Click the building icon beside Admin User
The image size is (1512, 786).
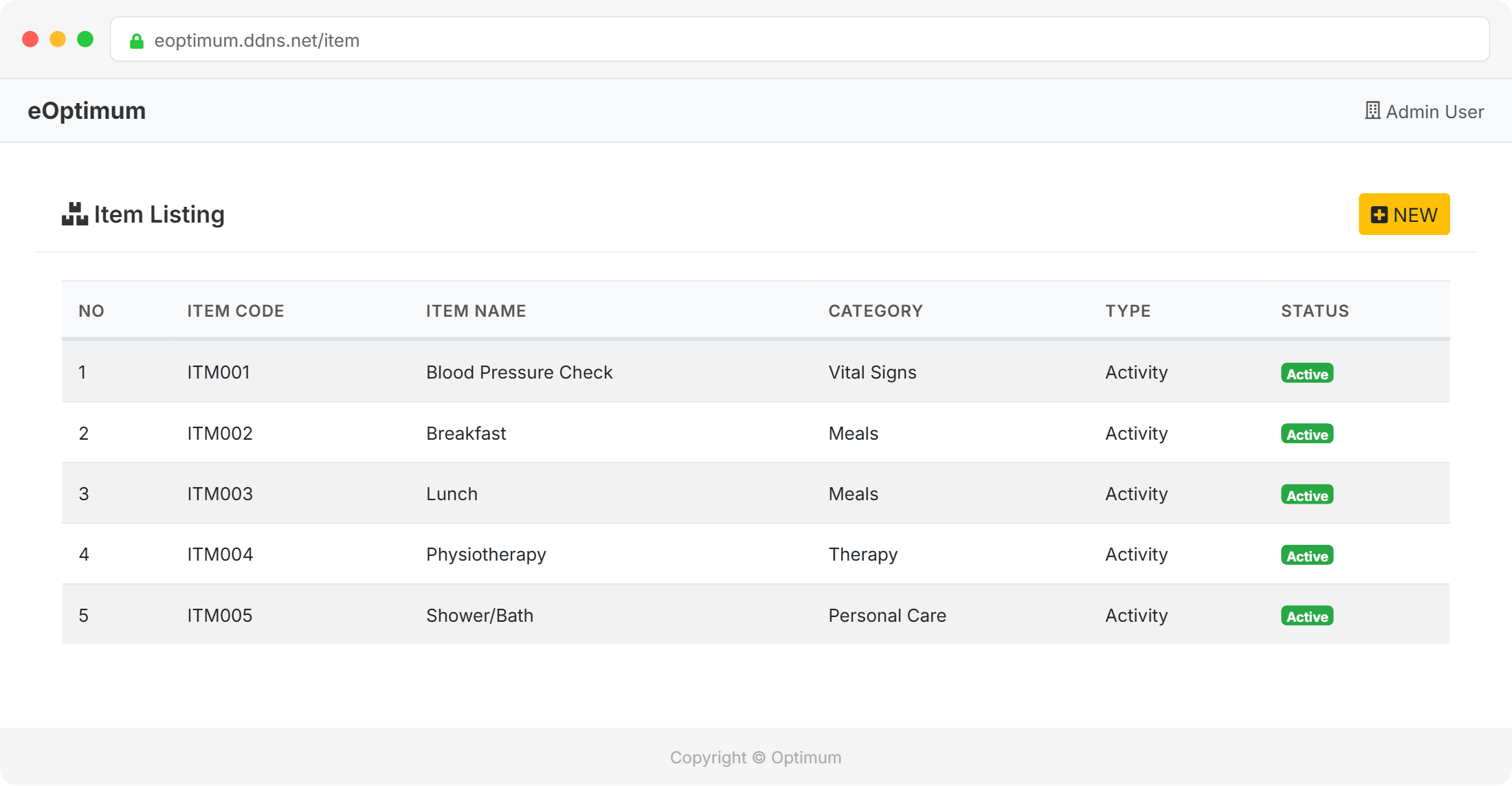(x=1372, y=111)
